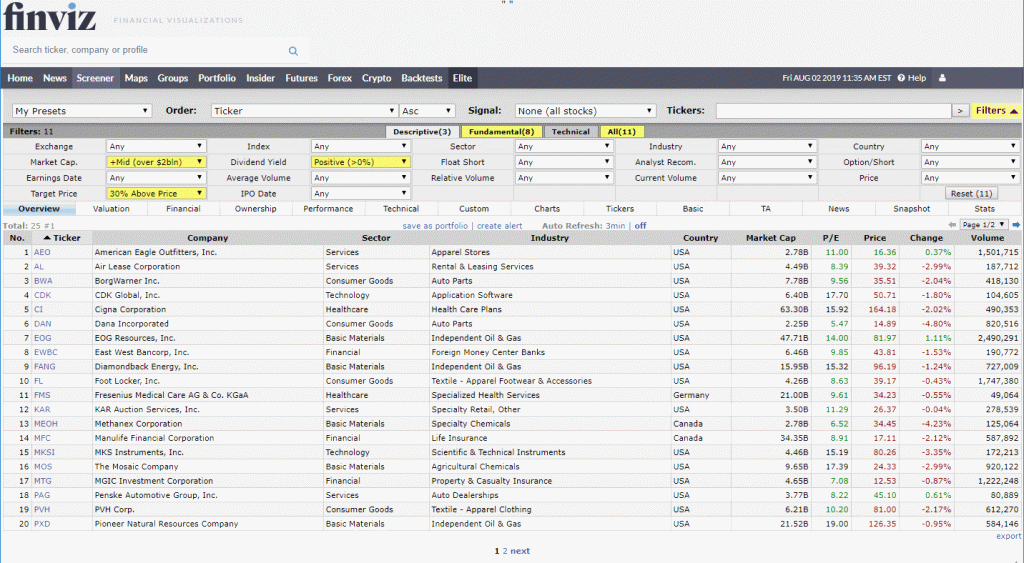
Task: Open Groups in navigation bar
Action: (x=172, y=78)
